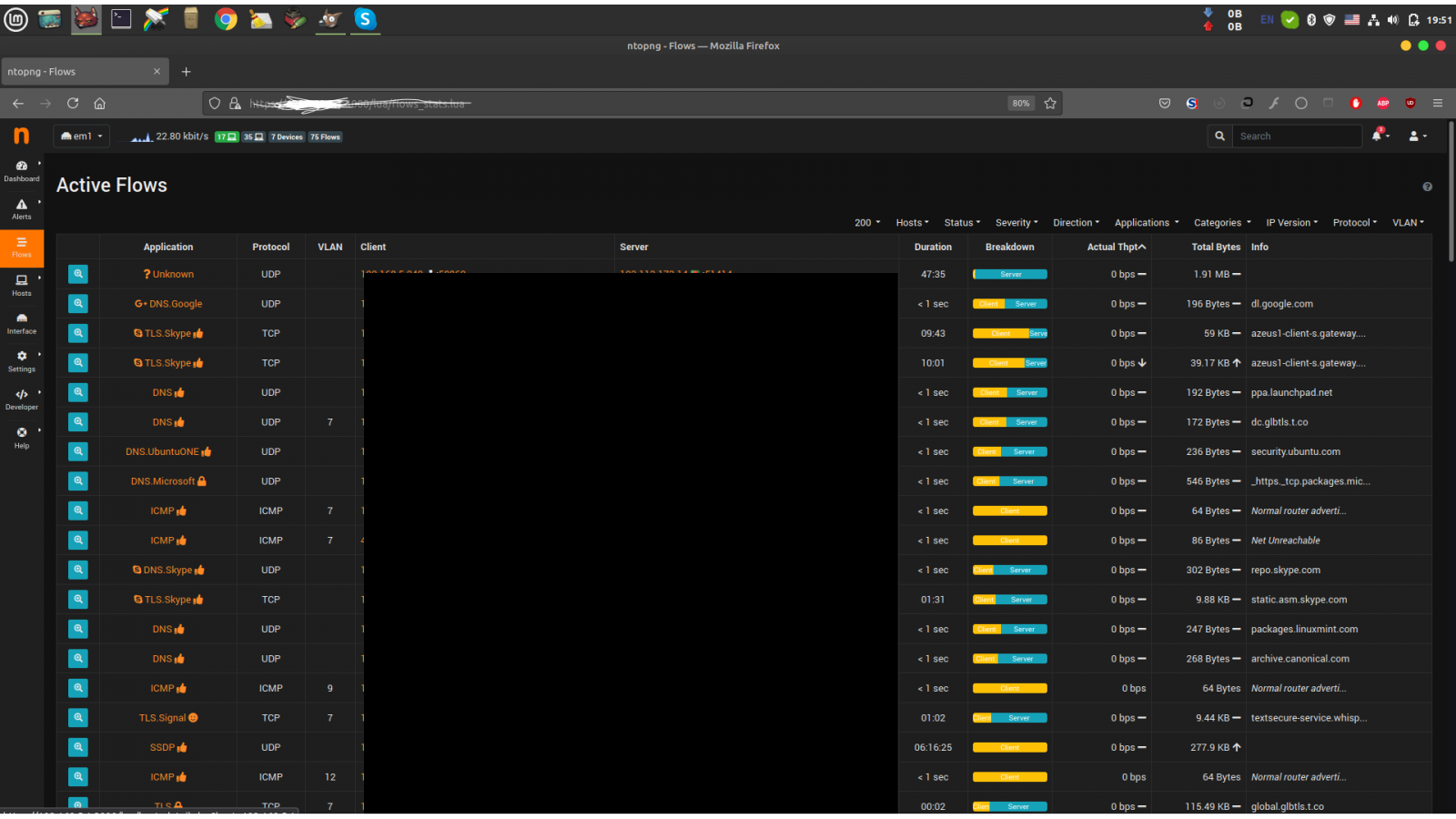Open the Developer sidebar section
Image resolution: width=1456 pixels, height=819 pixels.
21,399
